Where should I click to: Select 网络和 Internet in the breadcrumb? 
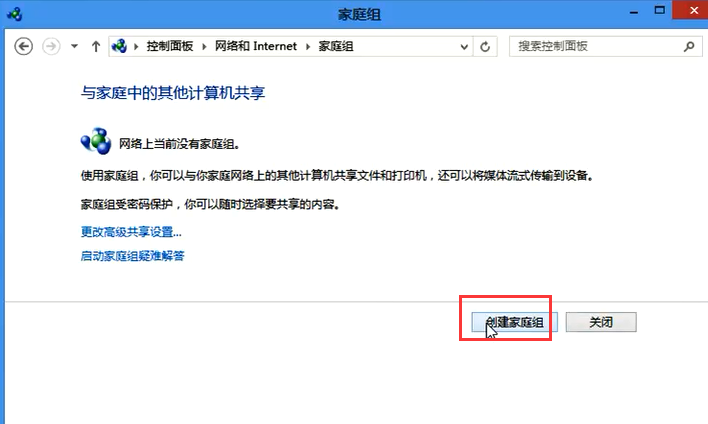point(256,46)
